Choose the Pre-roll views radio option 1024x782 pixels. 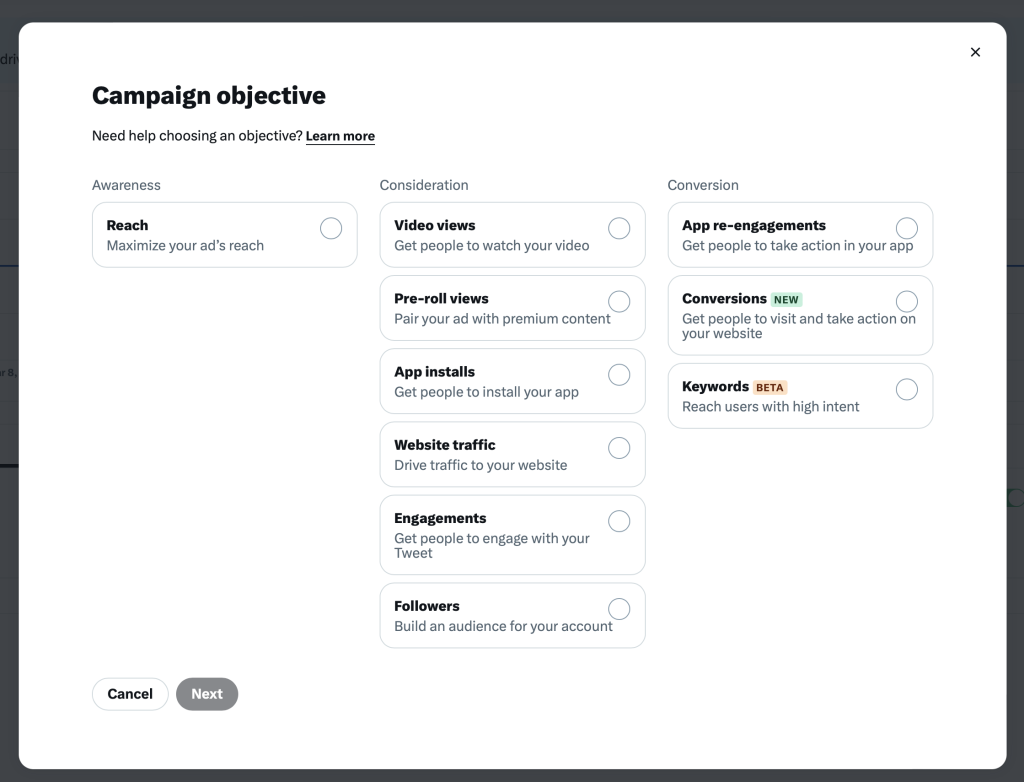619,302
